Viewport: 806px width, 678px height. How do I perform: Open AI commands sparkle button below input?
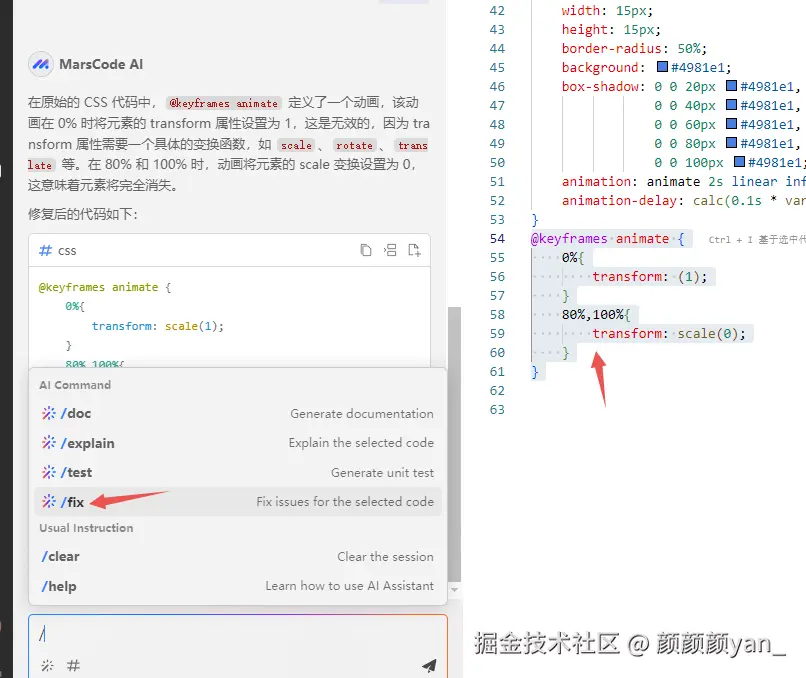click(47, 666)
